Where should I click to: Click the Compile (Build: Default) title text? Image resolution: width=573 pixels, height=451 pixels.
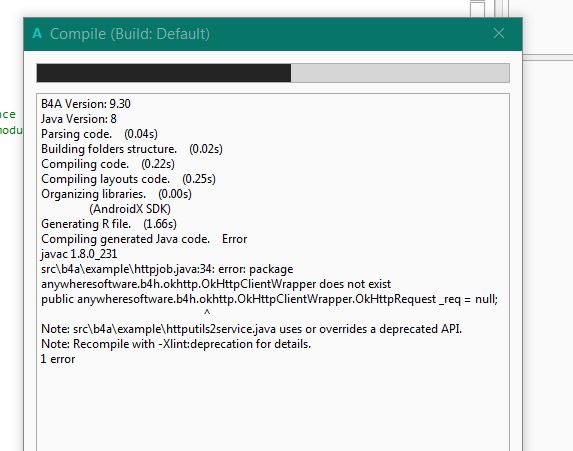[x=130, y=34]
